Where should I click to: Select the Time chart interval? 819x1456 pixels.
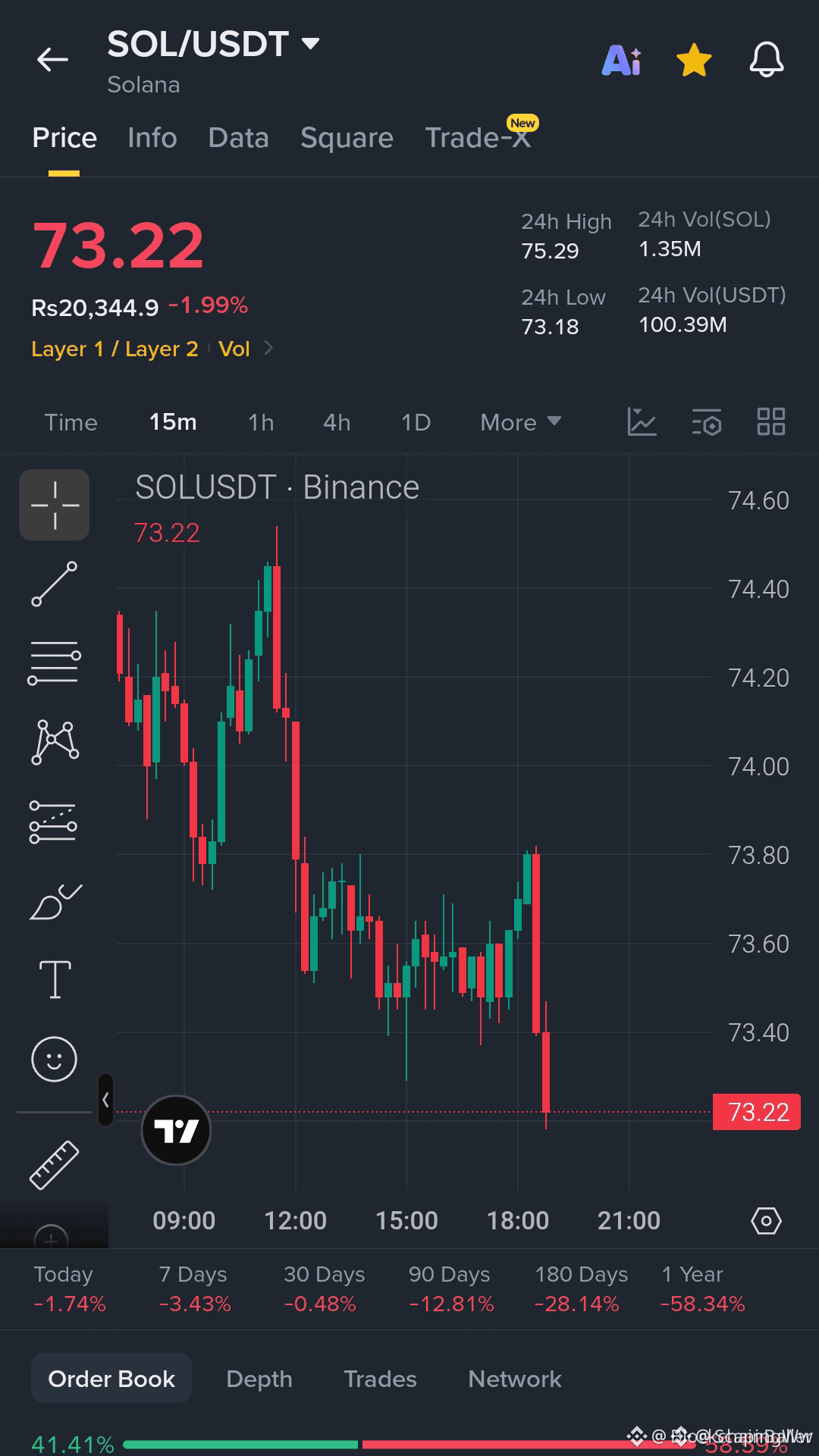point(71,422)
